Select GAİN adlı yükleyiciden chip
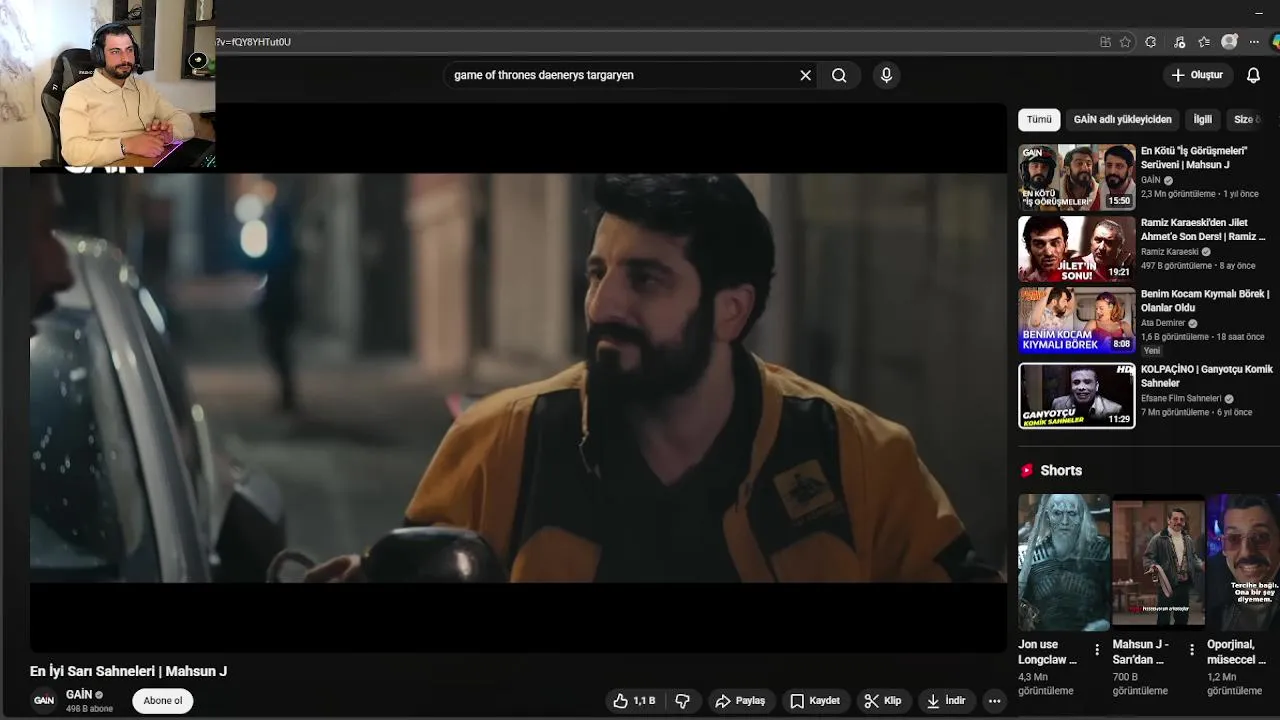Image resolution: width=1280 pixels, height=720 pixels. [x=1122, y=119]
